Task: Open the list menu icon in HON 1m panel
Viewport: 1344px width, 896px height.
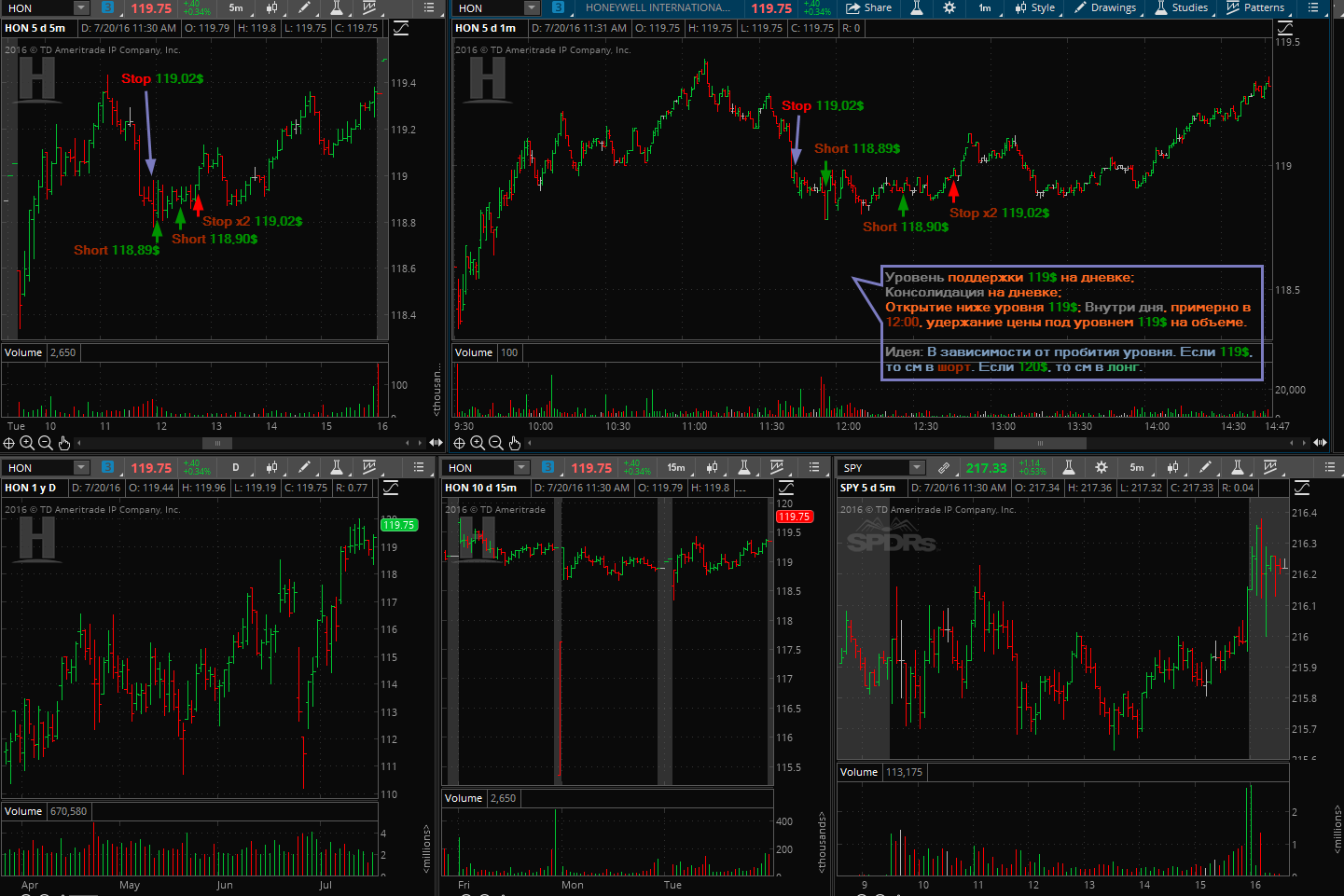Action: click(x=1314, y=7)
